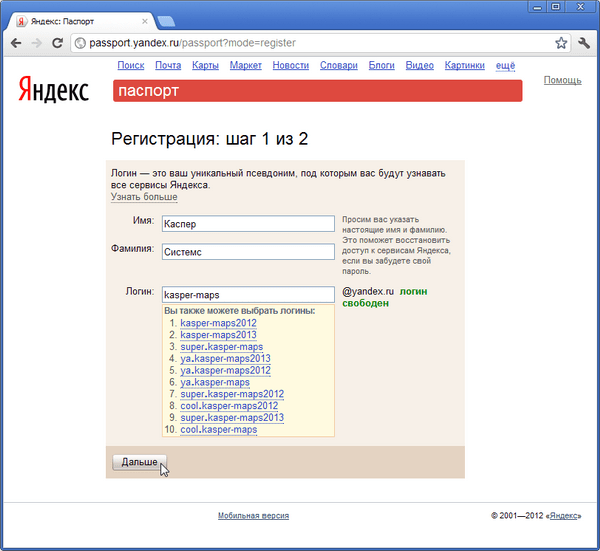Click the Регистрация: шаг 1 из 2 heading
The height and width of the screenshot is (551, 600).
pyautogui.click(x=210, y=139)
